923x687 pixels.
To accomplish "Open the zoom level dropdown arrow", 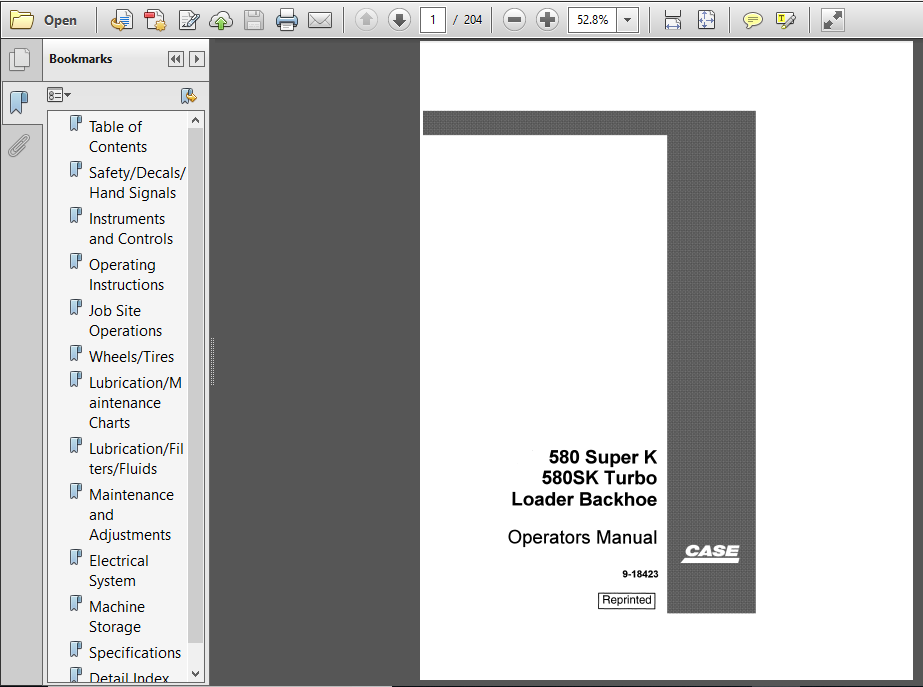I will pos(628,20).
